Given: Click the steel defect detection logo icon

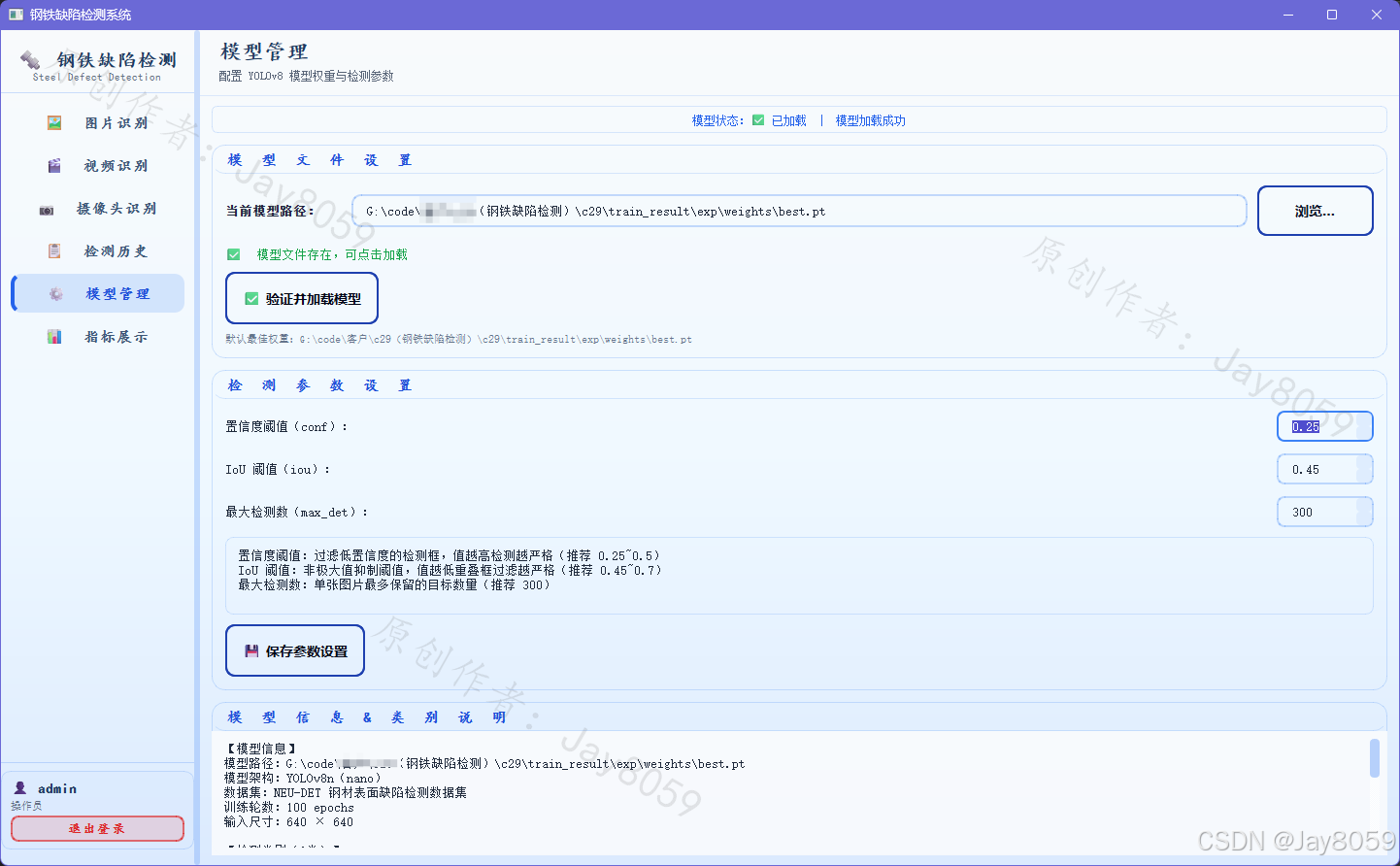Looking at the screenshot, I should coord(30,60).
